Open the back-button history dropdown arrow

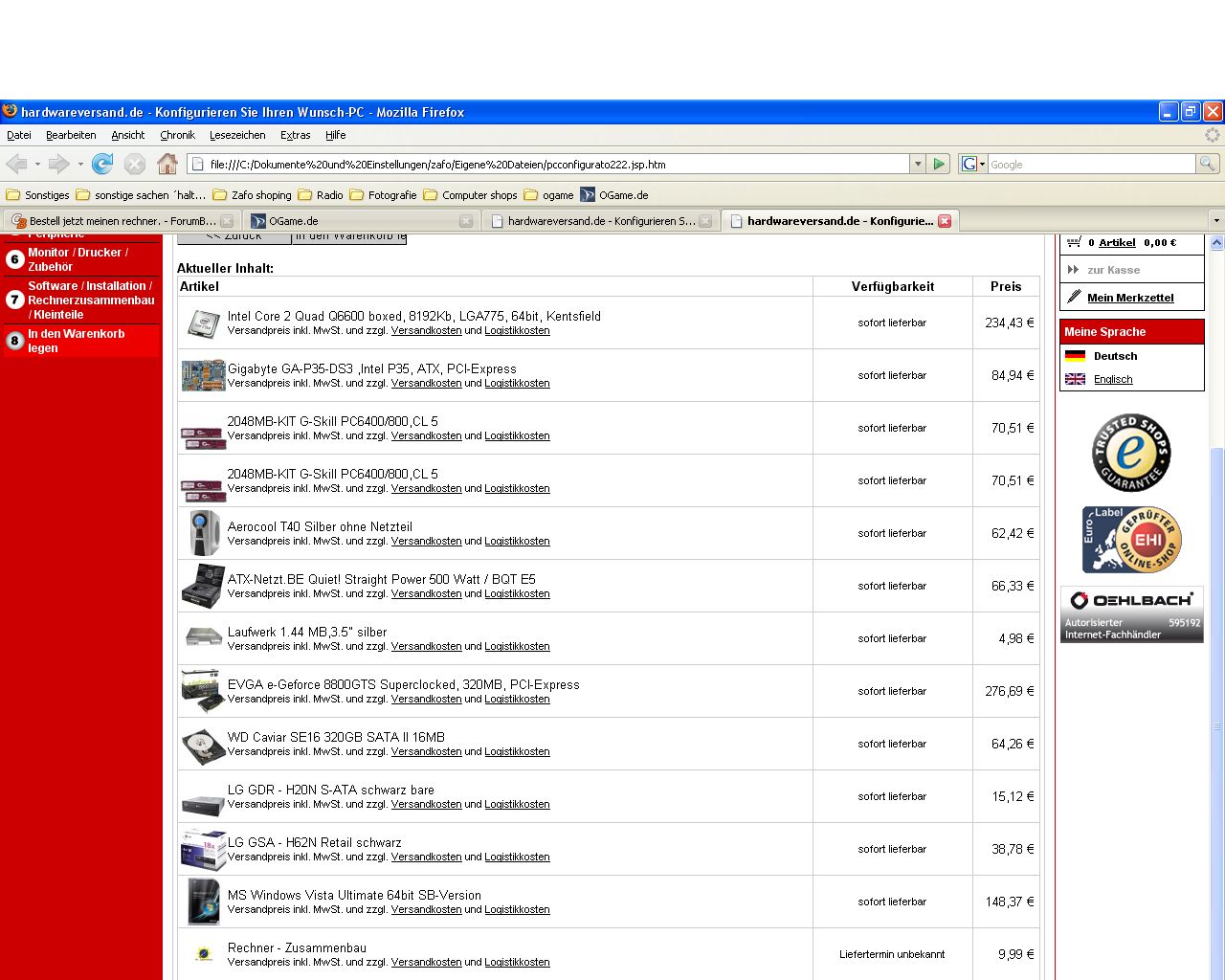(36, 164)
